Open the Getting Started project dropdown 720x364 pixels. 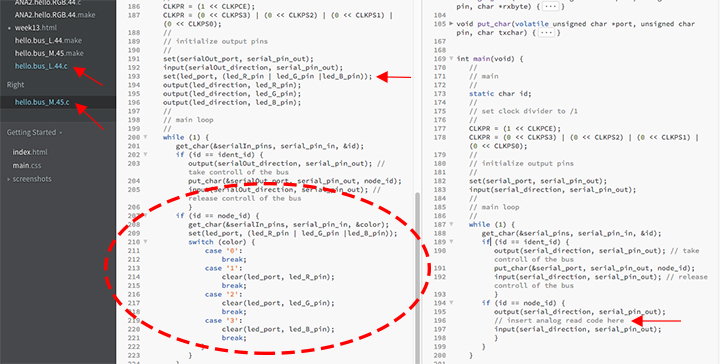coord(34,132)
